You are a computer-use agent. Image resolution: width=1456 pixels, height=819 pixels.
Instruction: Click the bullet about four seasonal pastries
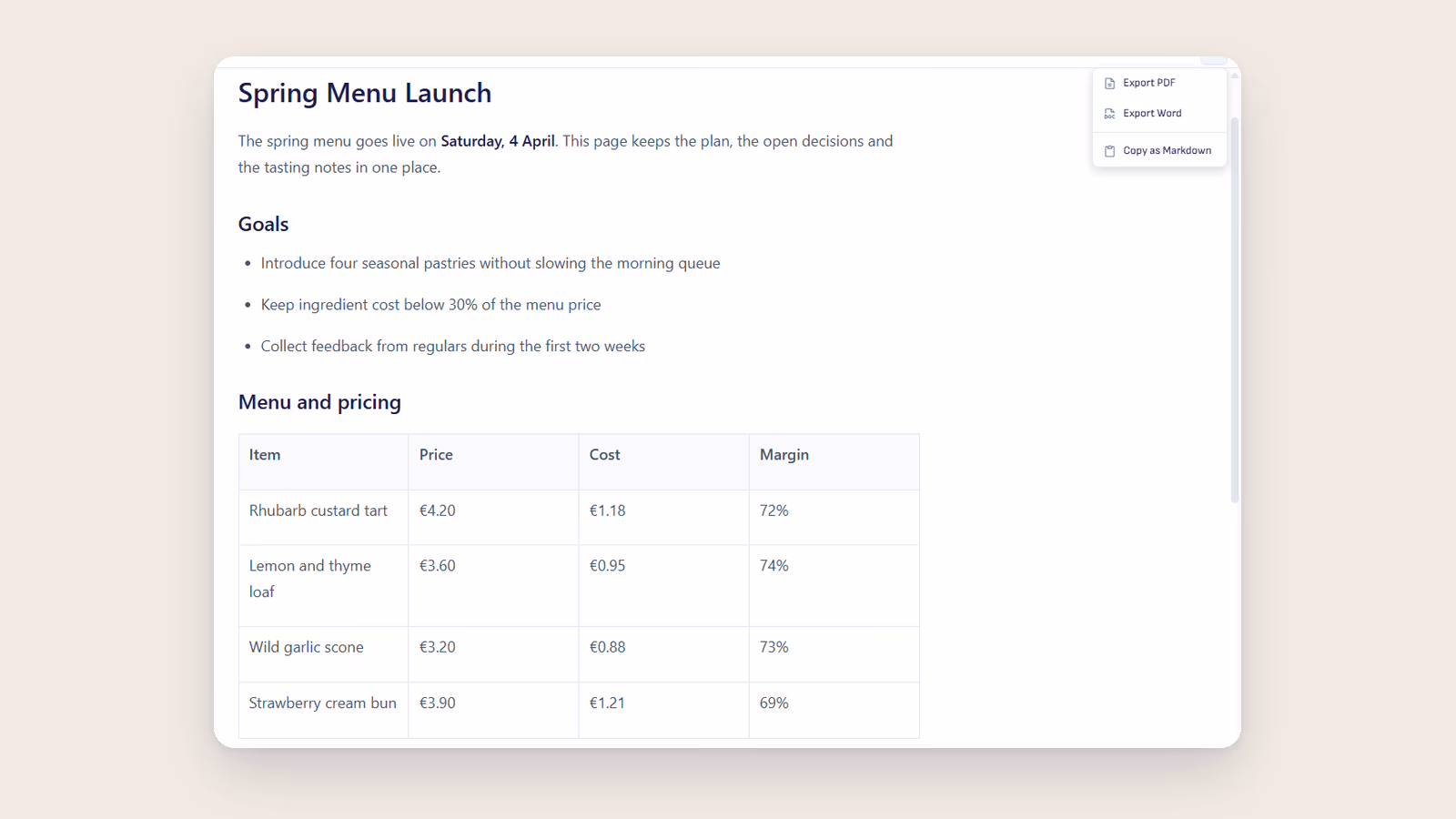(490, 263)
